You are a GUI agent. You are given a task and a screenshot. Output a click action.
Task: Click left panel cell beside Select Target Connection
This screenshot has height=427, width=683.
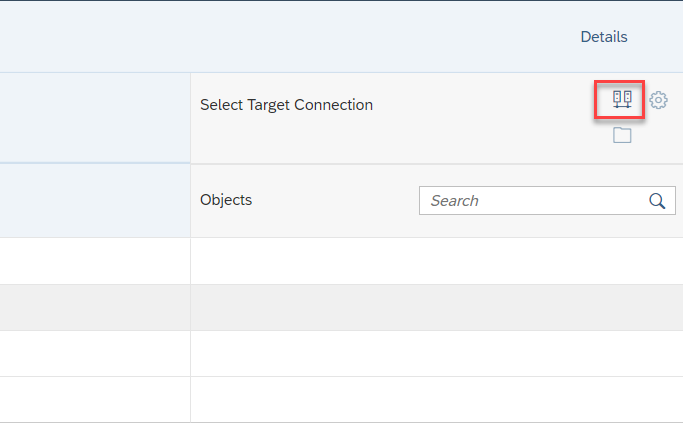tap(95, 118)
